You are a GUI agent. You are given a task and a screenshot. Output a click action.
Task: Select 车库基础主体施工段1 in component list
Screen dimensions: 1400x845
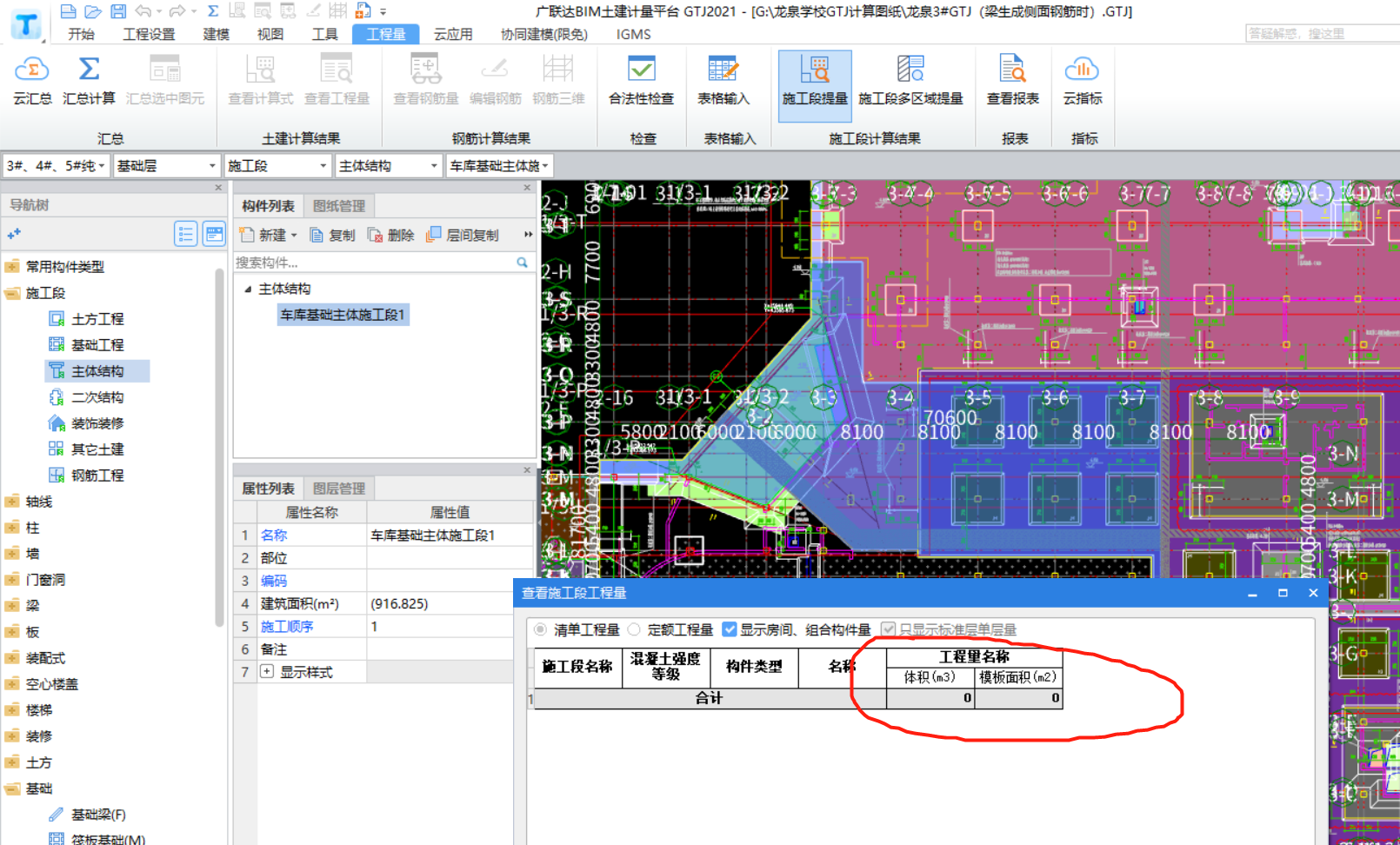[343, 315]
